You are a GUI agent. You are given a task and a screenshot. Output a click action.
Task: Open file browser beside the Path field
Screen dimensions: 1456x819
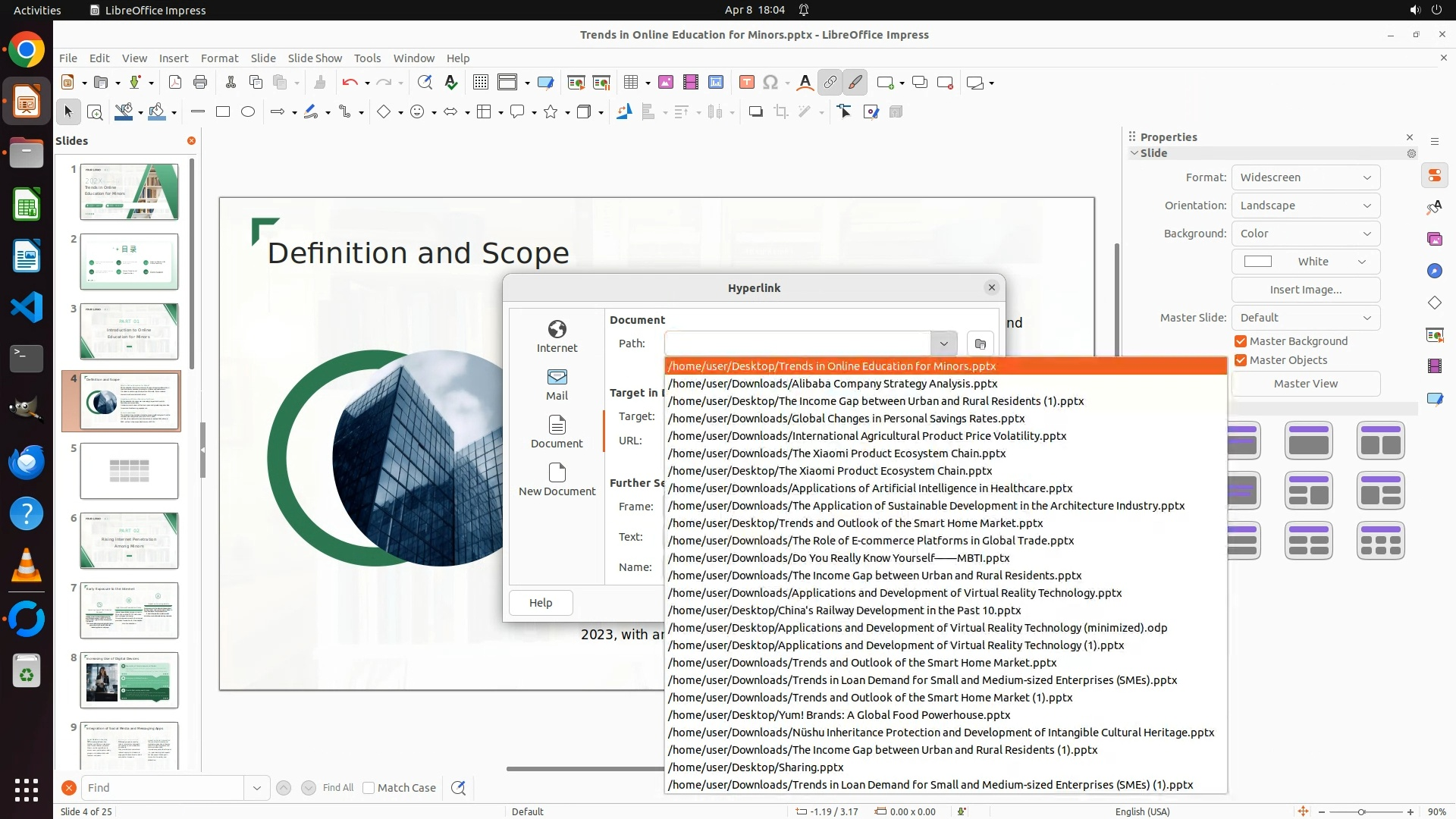pos(980,344)
